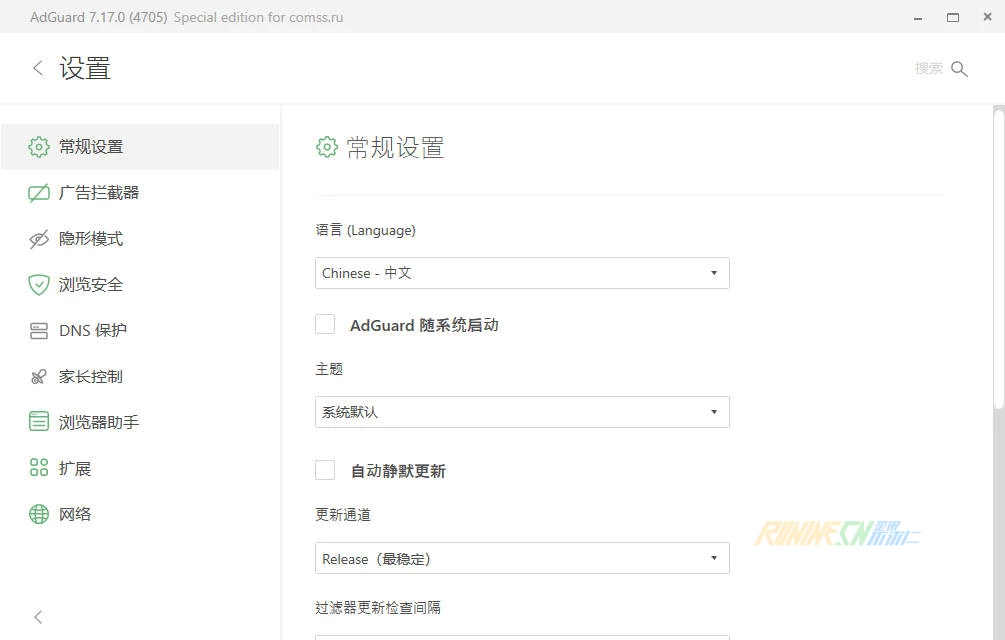Viewport: 1005px width, 640px height.
Task: Open the DNS 保护 settings section
Action: pyautogui.click(x=93, y=331)
